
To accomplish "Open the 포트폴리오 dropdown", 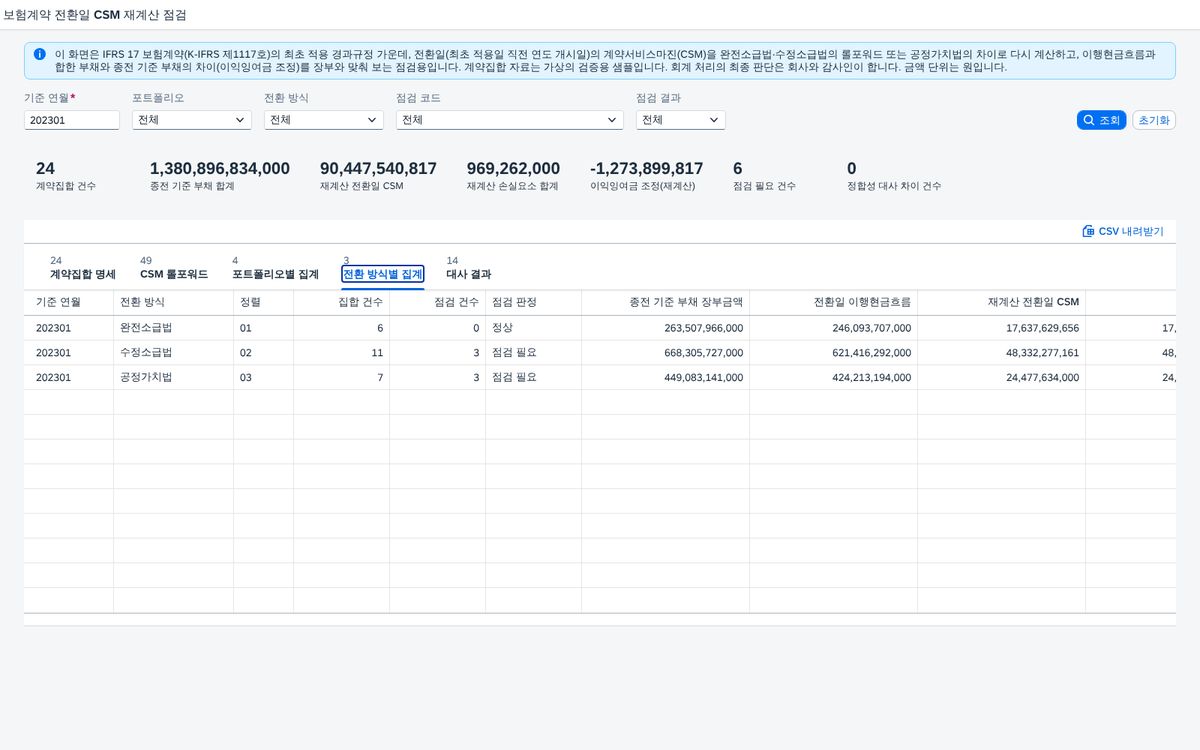I will tap(192, 120).
